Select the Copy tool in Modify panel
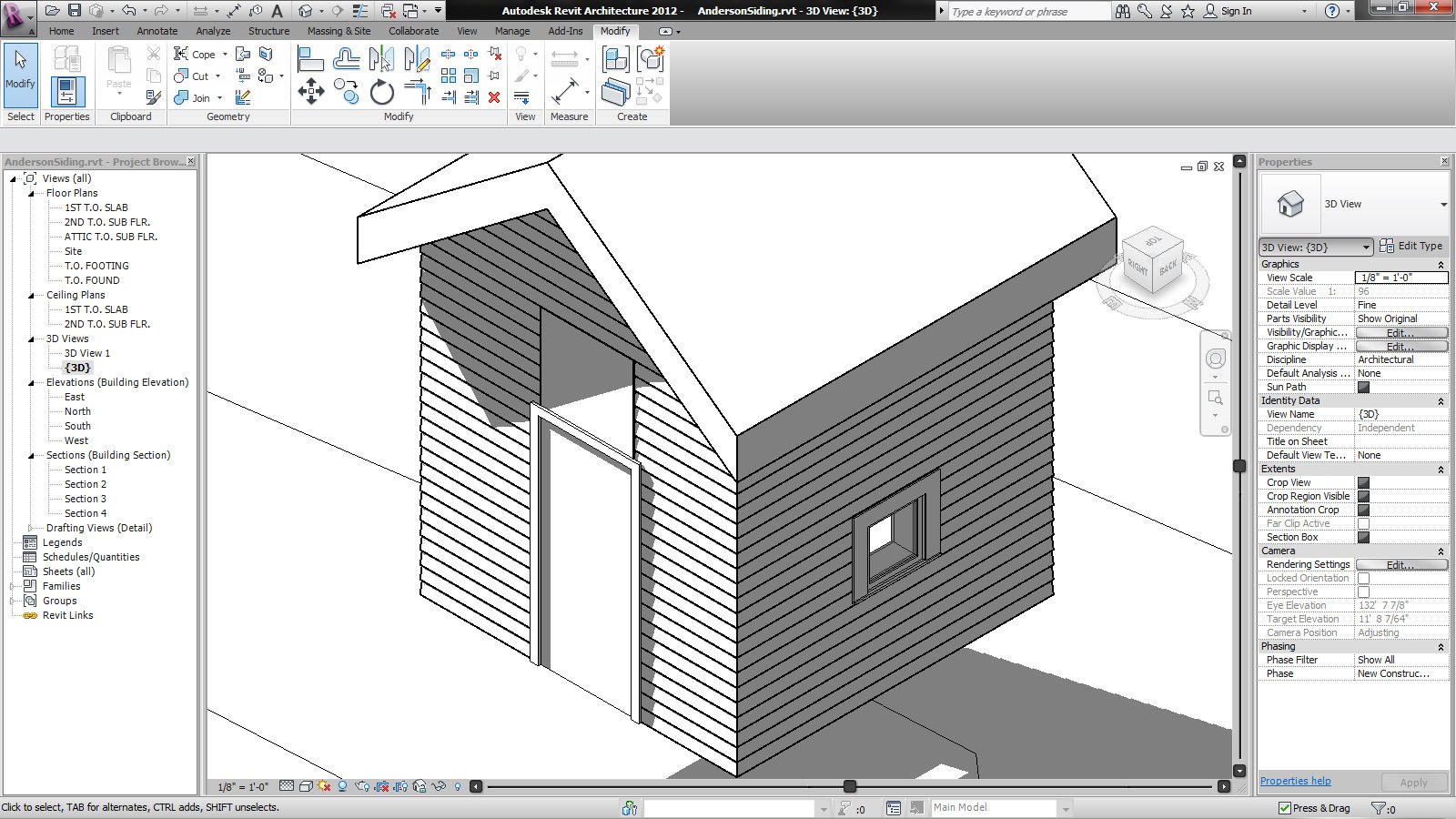1456x819 pixels. click(346, 91)
